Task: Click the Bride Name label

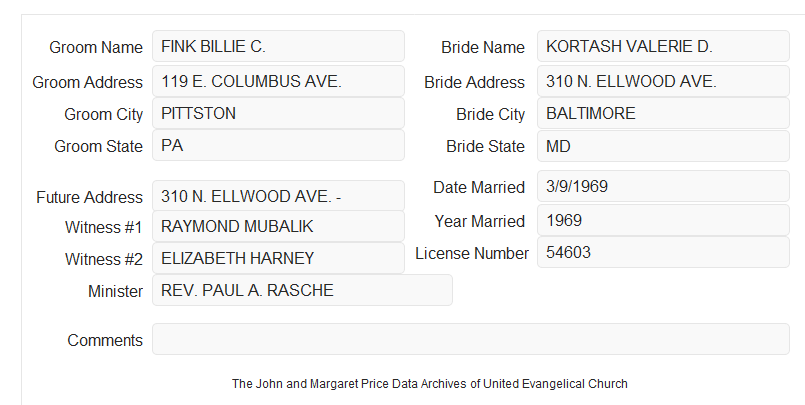Action: pyautogui.click(x=483, y=47)
